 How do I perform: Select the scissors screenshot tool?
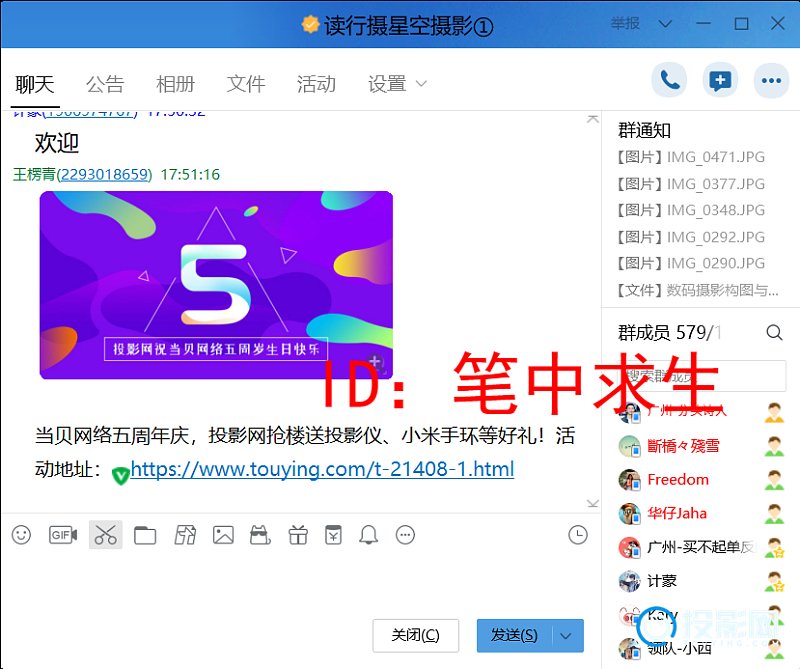tap(106, 535)
